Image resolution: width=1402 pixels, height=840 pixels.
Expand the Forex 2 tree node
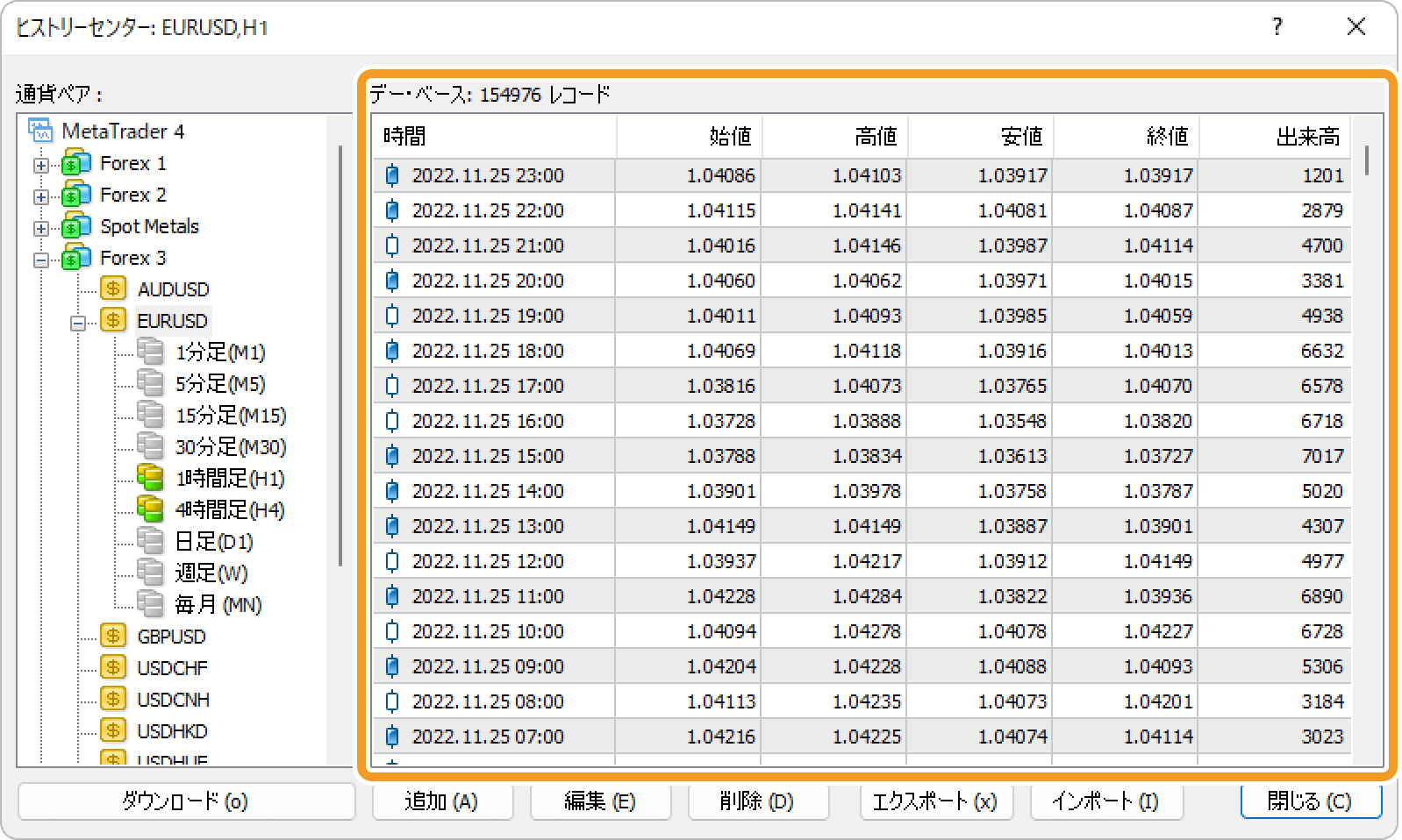click(41, 196)
